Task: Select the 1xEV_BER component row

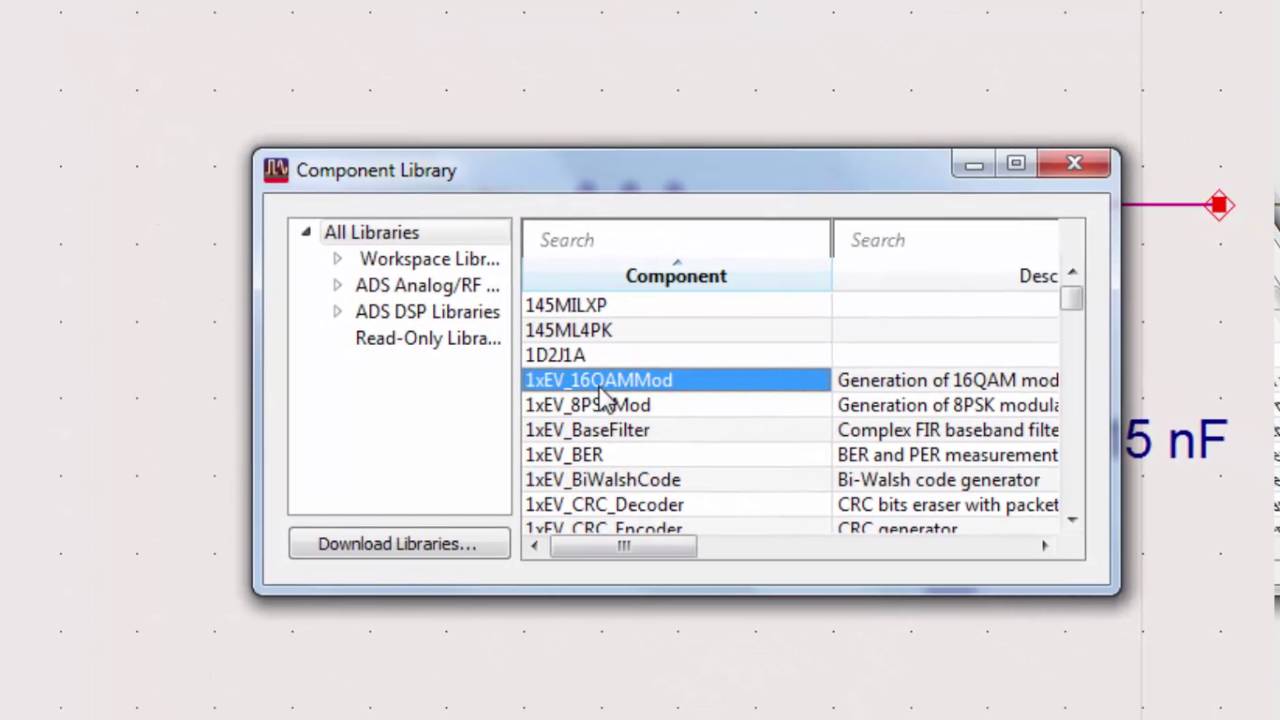Action: (676, 455)
